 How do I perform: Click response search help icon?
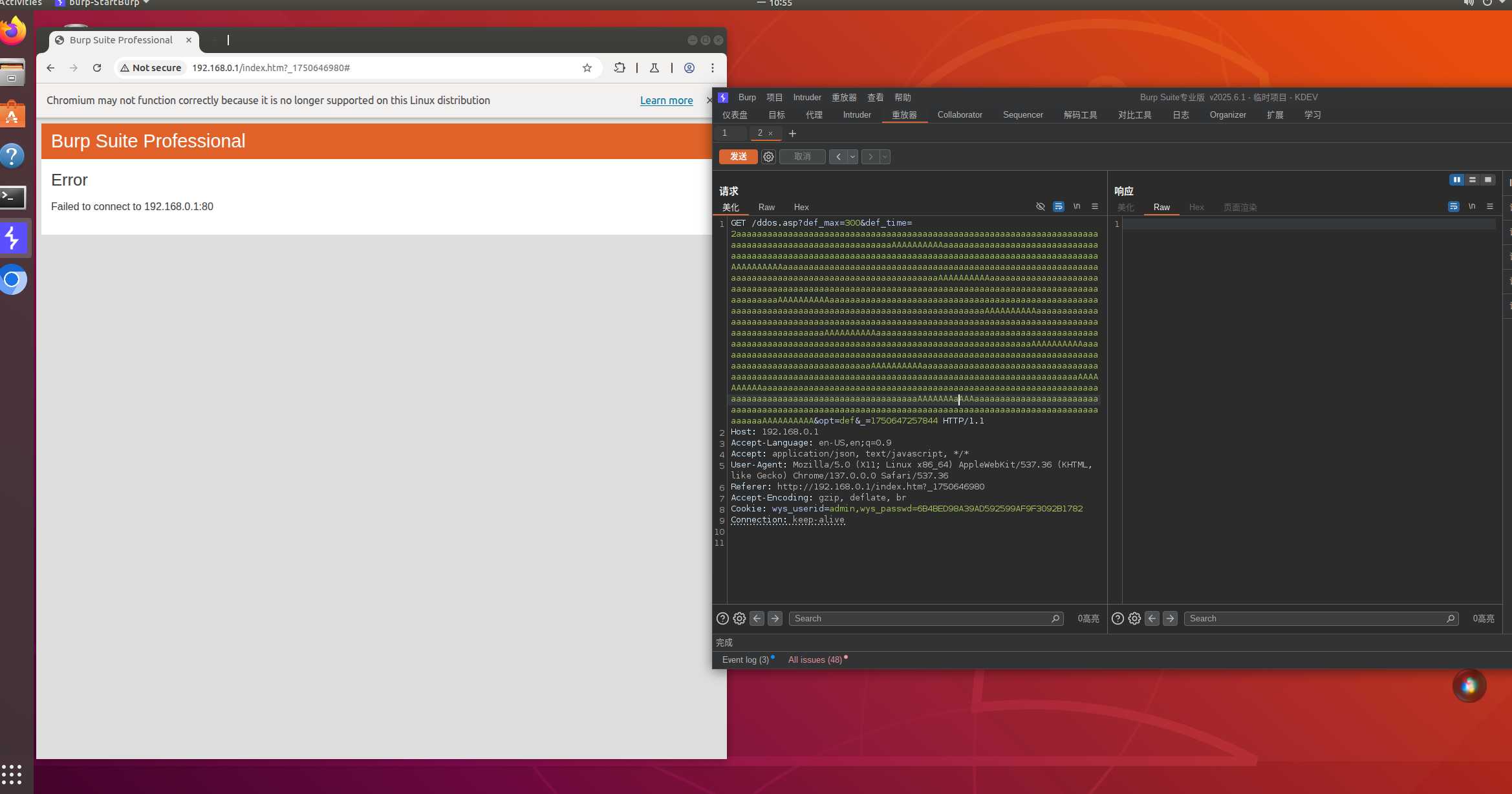(x=1118, y=619)
